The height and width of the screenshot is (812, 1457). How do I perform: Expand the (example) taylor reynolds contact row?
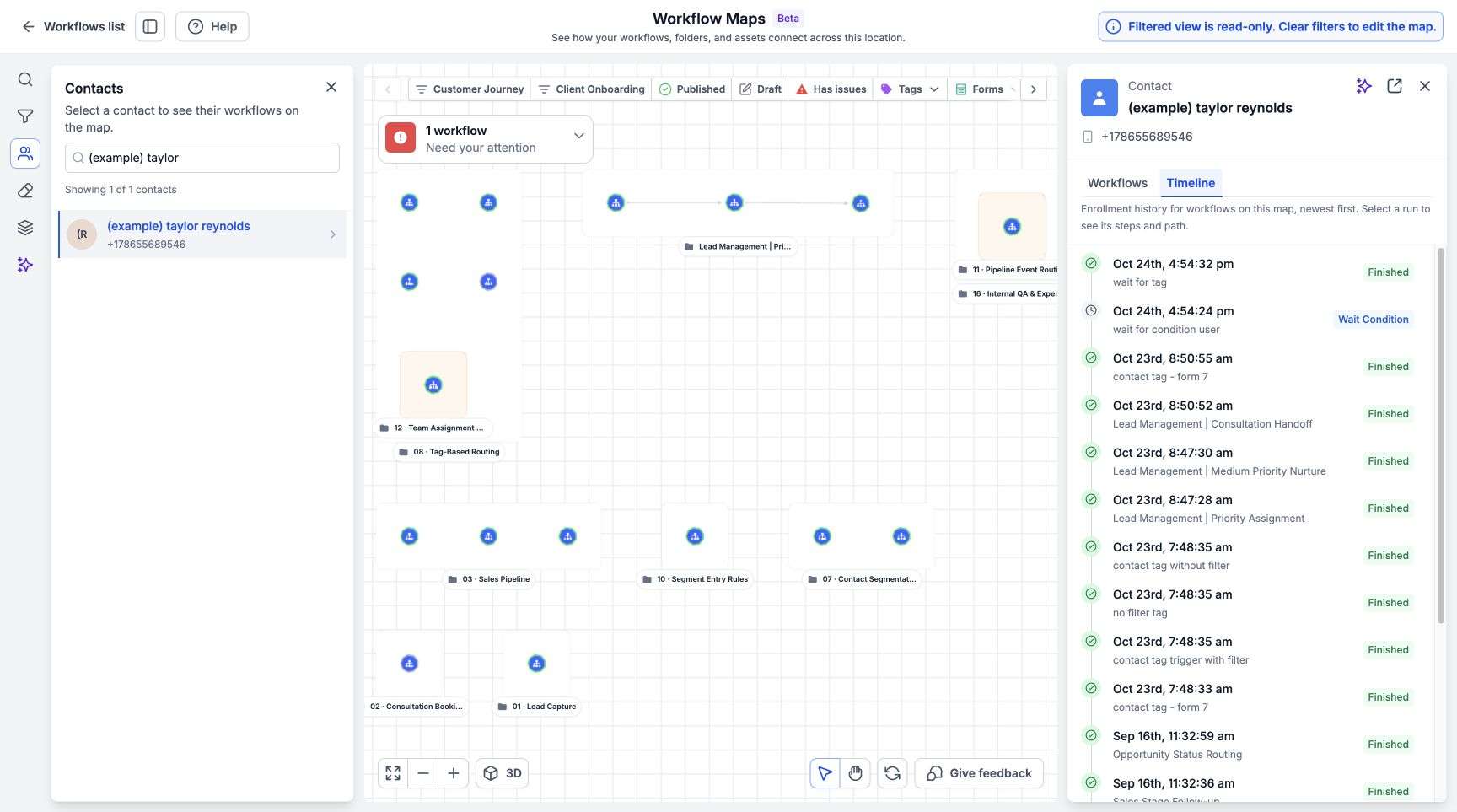tap(202, 234)
